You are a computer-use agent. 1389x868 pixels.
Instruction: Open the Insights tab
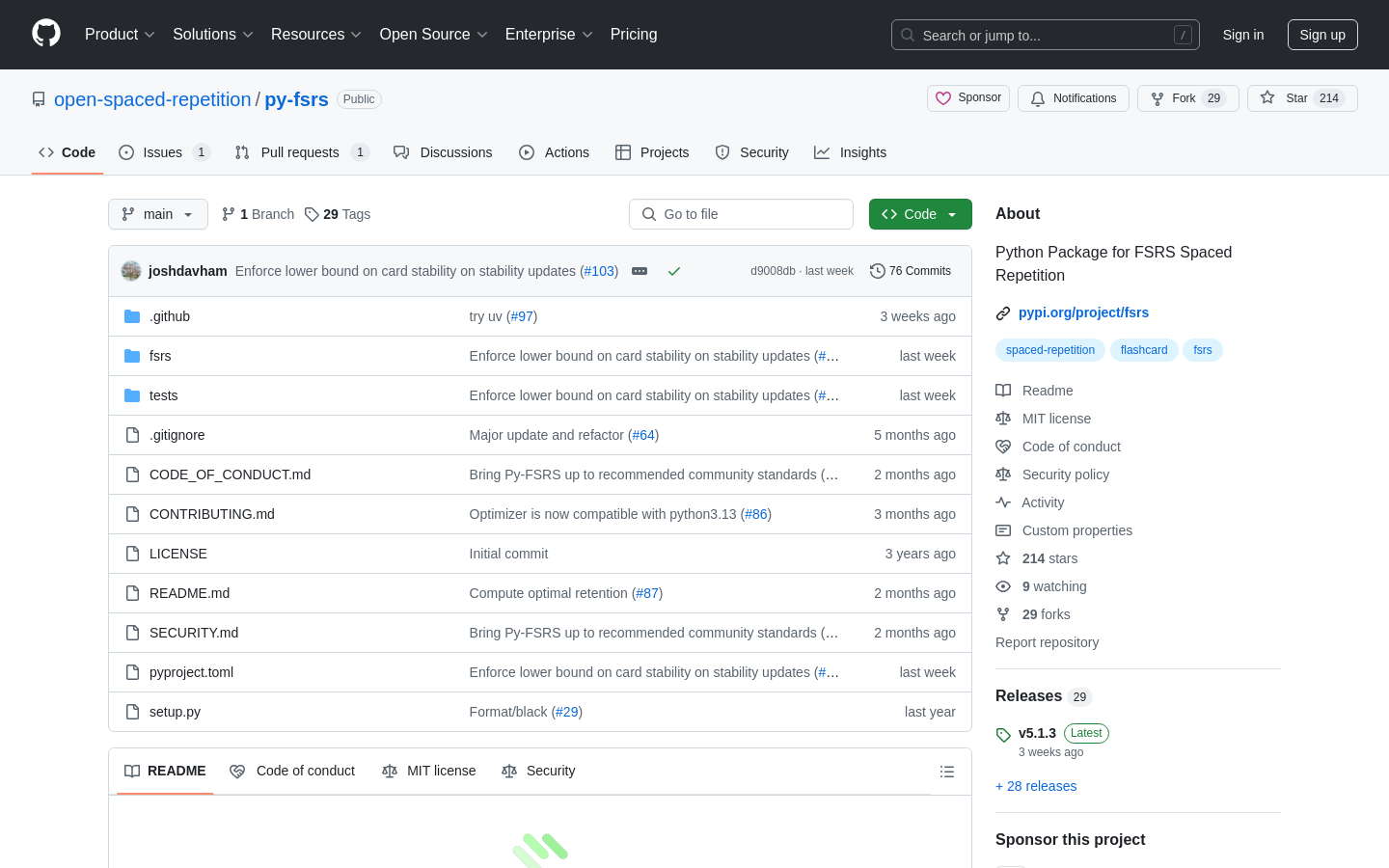click(850, 152)
